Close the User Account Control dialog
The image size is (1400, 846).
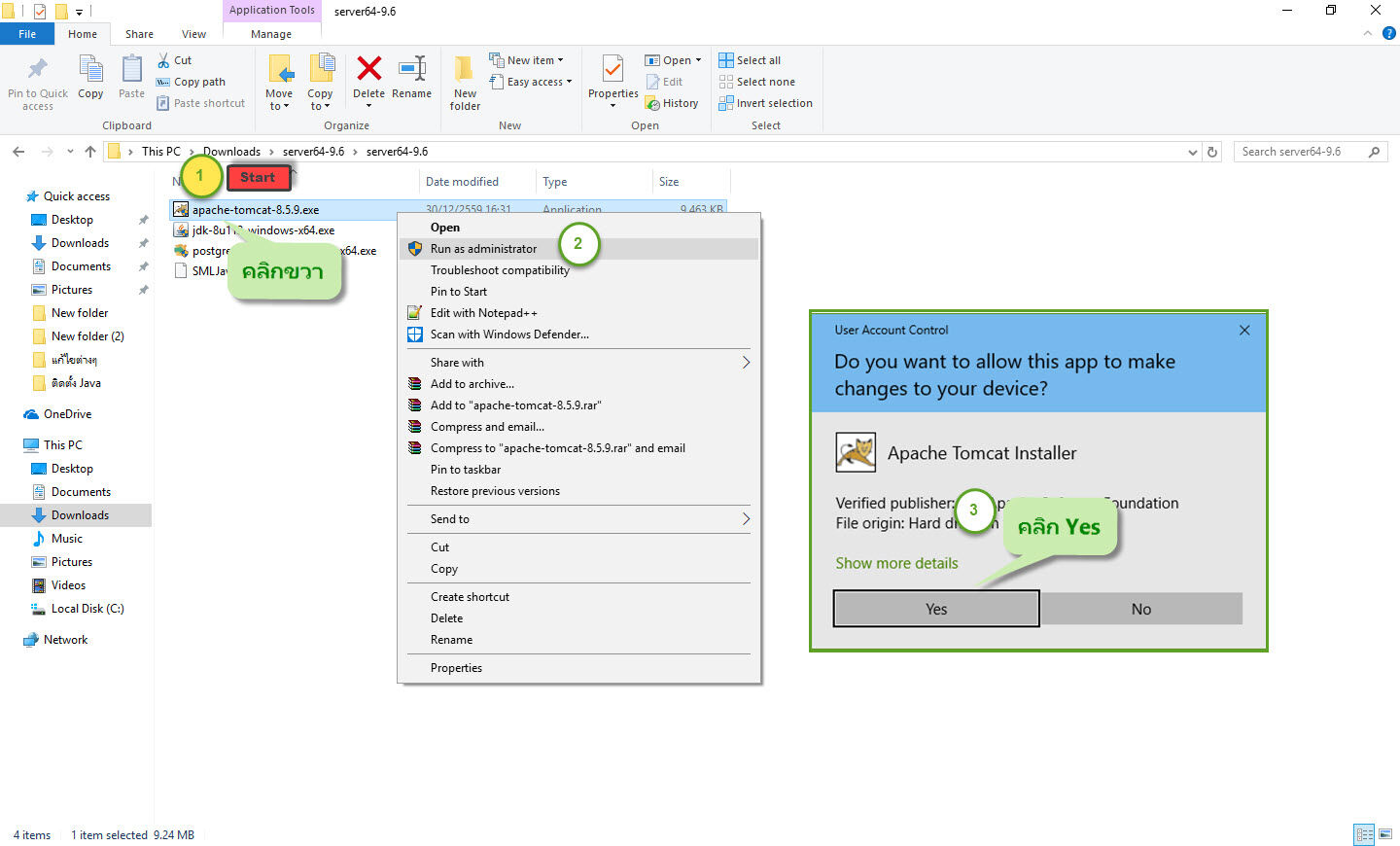pyautogui.click(x=1244, y=331)
